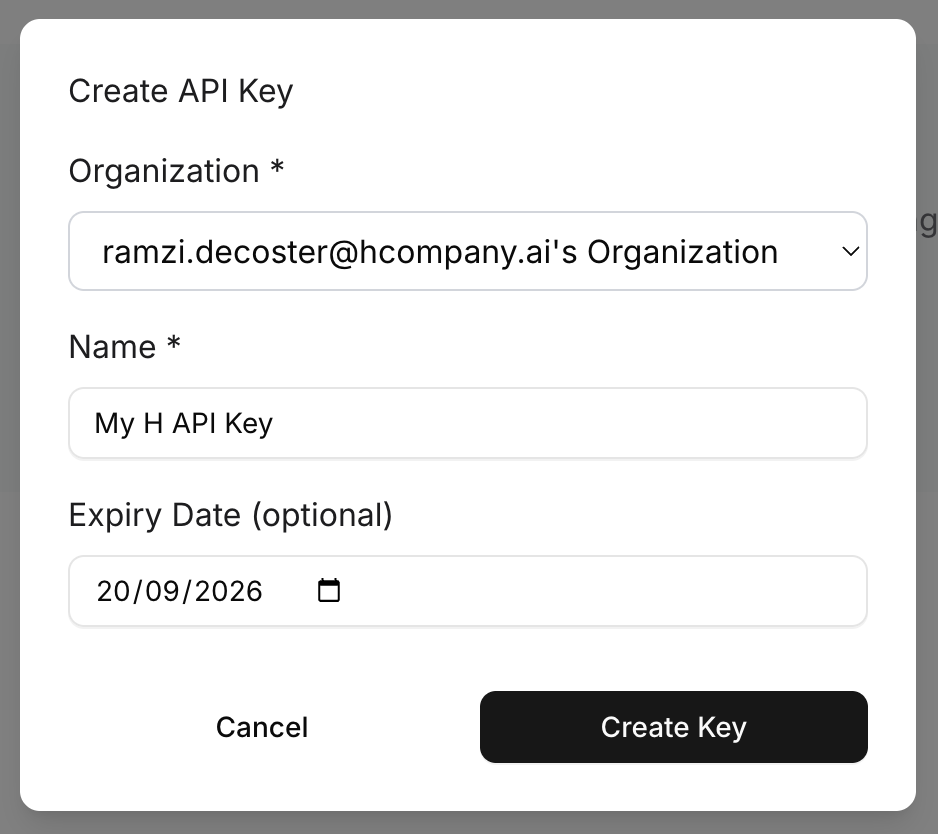Open the Organization select box

pyautogui.click(x=468, y=251)
